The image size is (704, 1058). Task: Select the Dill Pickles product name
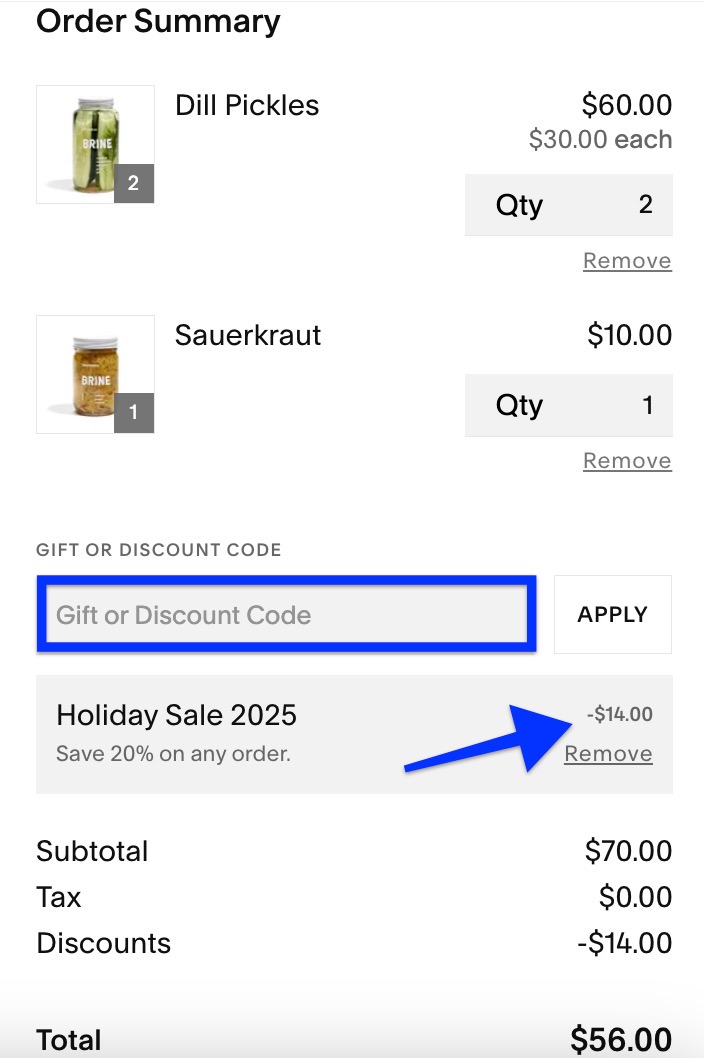point(246,105)
